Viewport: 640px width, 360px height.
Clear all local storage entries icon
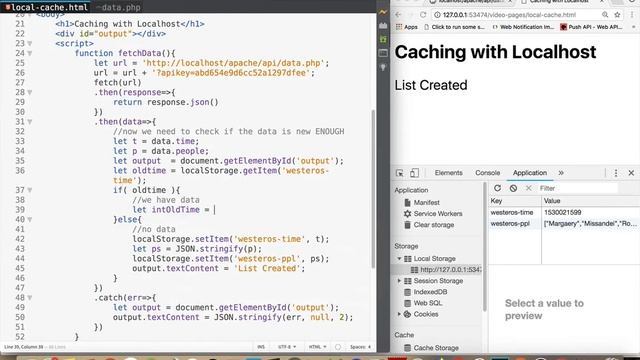pos(513,188)
